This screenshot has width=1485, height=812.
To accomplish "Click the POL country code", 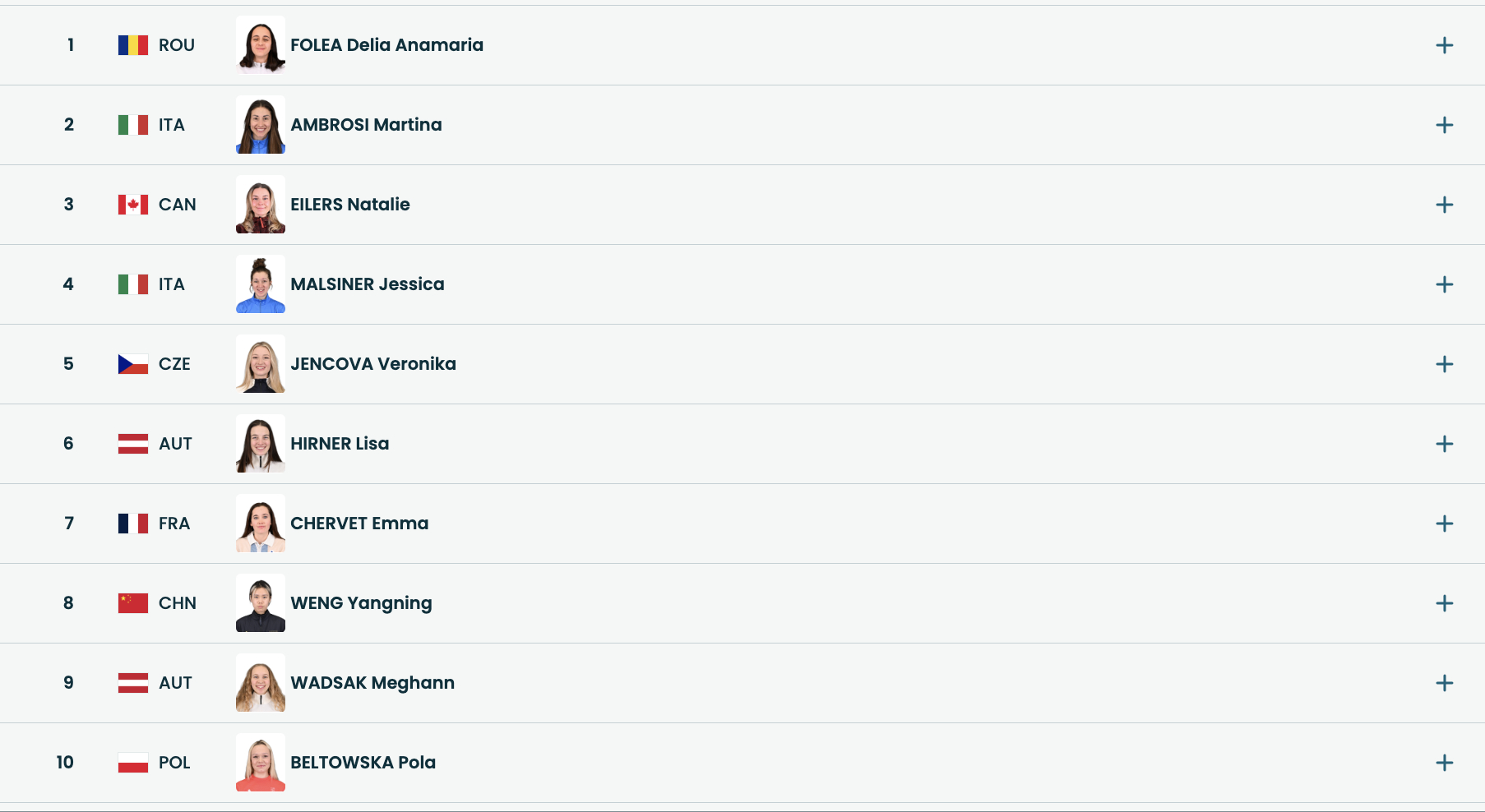I will coord(174,763).
